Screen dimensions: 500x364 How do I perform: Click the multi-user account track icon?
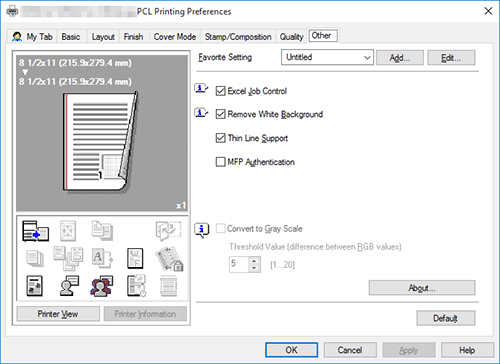point(102,286)
